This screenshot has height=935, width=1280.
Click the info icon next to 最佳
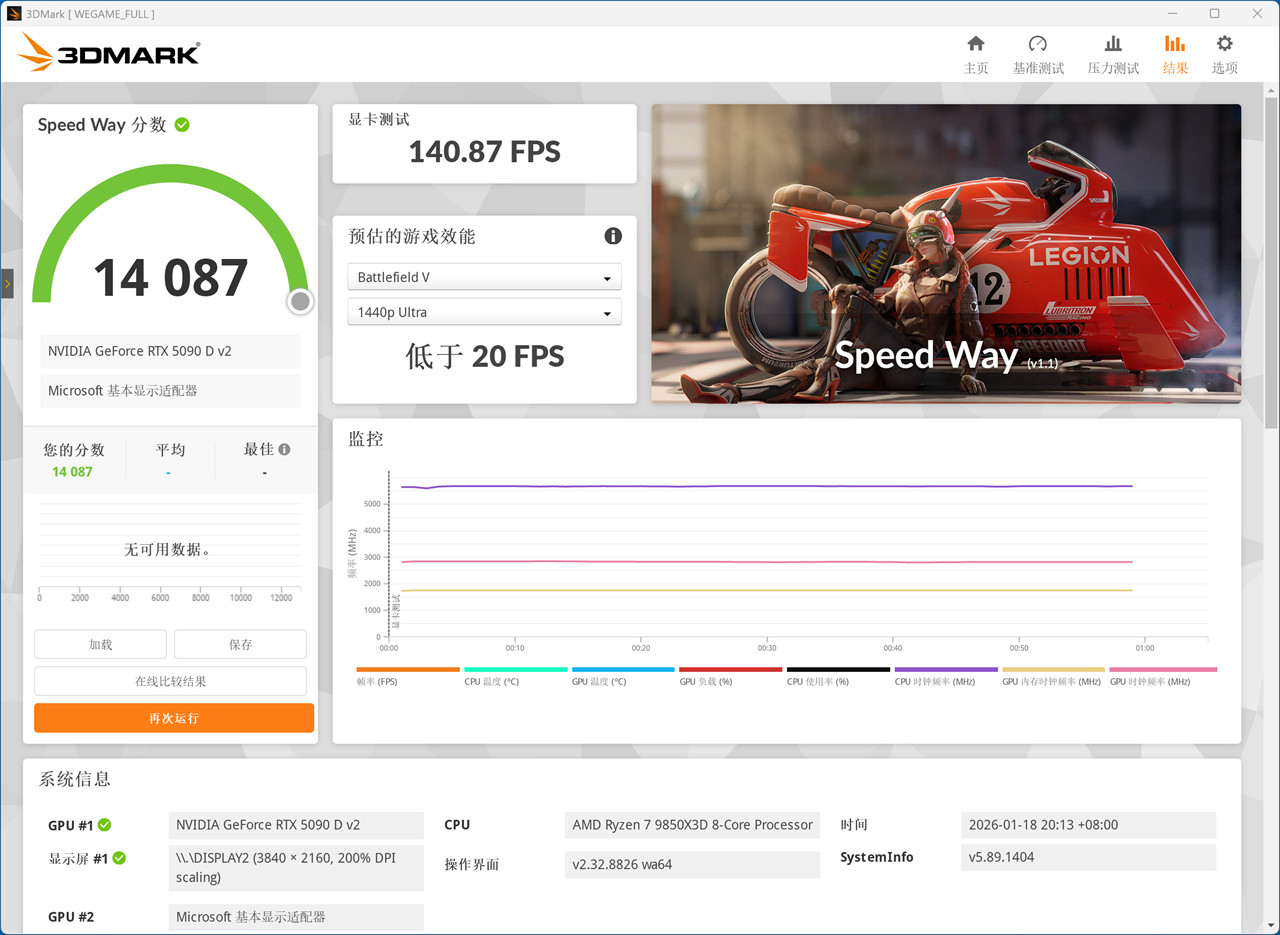284,450
